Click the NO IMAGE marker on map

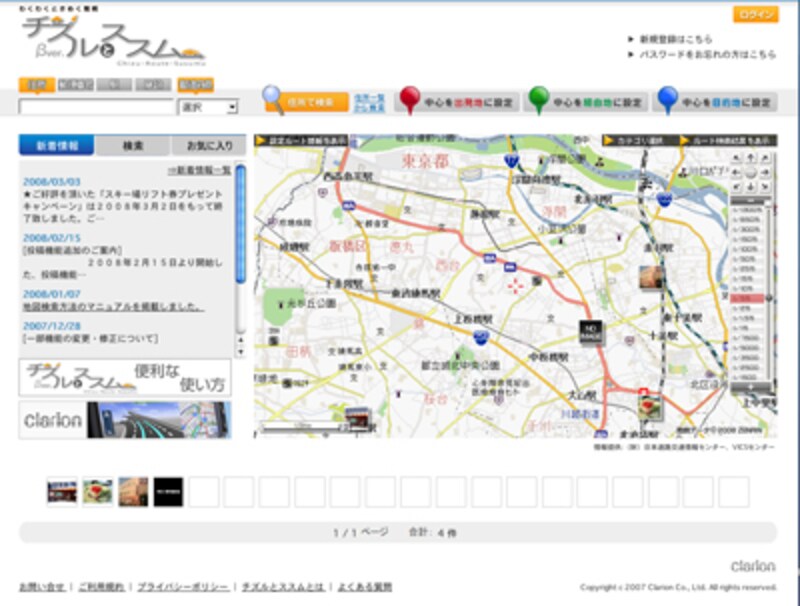coord(591,331)
